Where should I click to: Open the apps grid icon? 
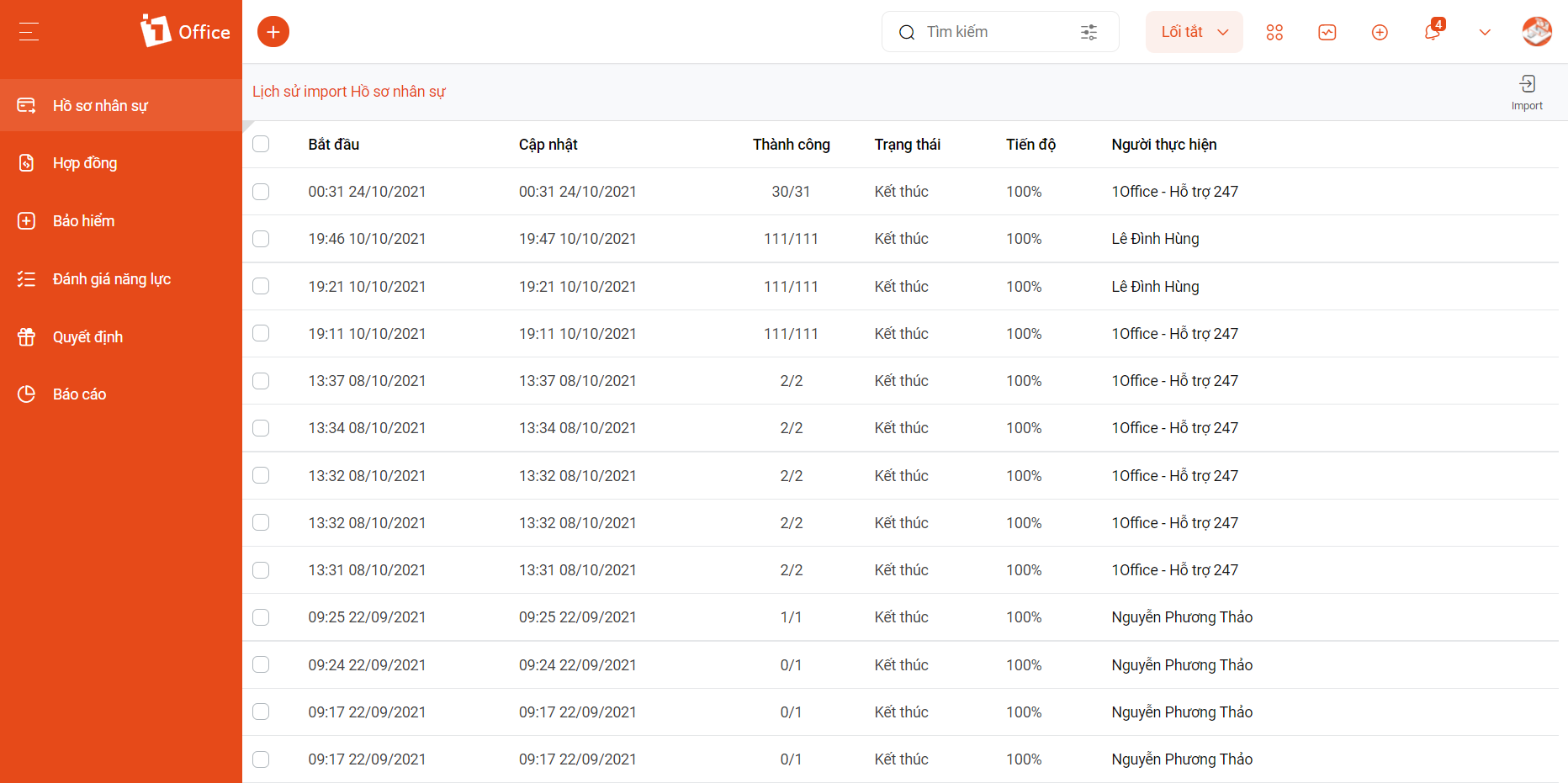(x=1274, y=32)
